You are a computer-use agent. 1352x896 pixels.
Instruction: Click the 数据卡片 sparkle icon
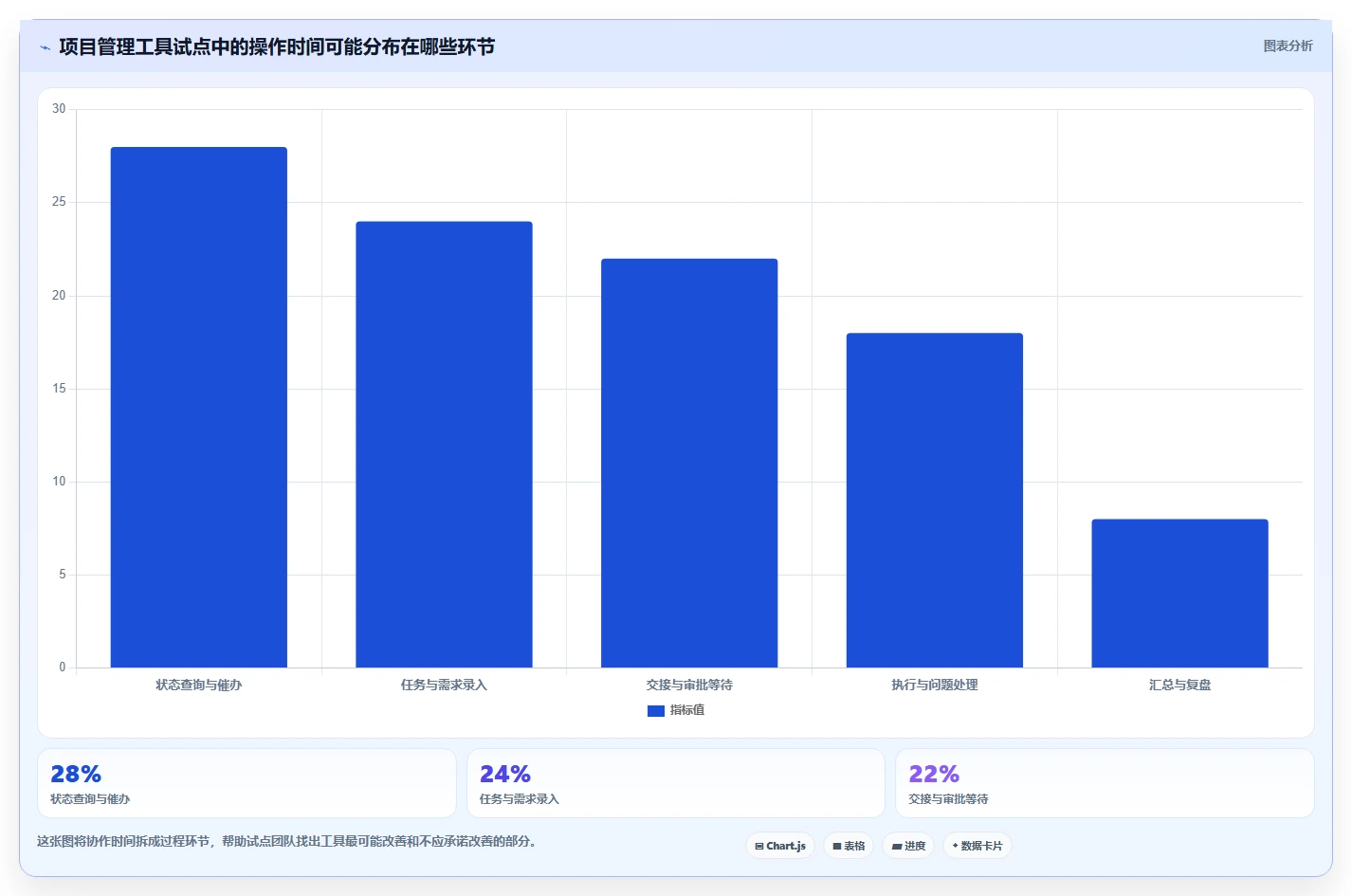(x=956, y=846)
